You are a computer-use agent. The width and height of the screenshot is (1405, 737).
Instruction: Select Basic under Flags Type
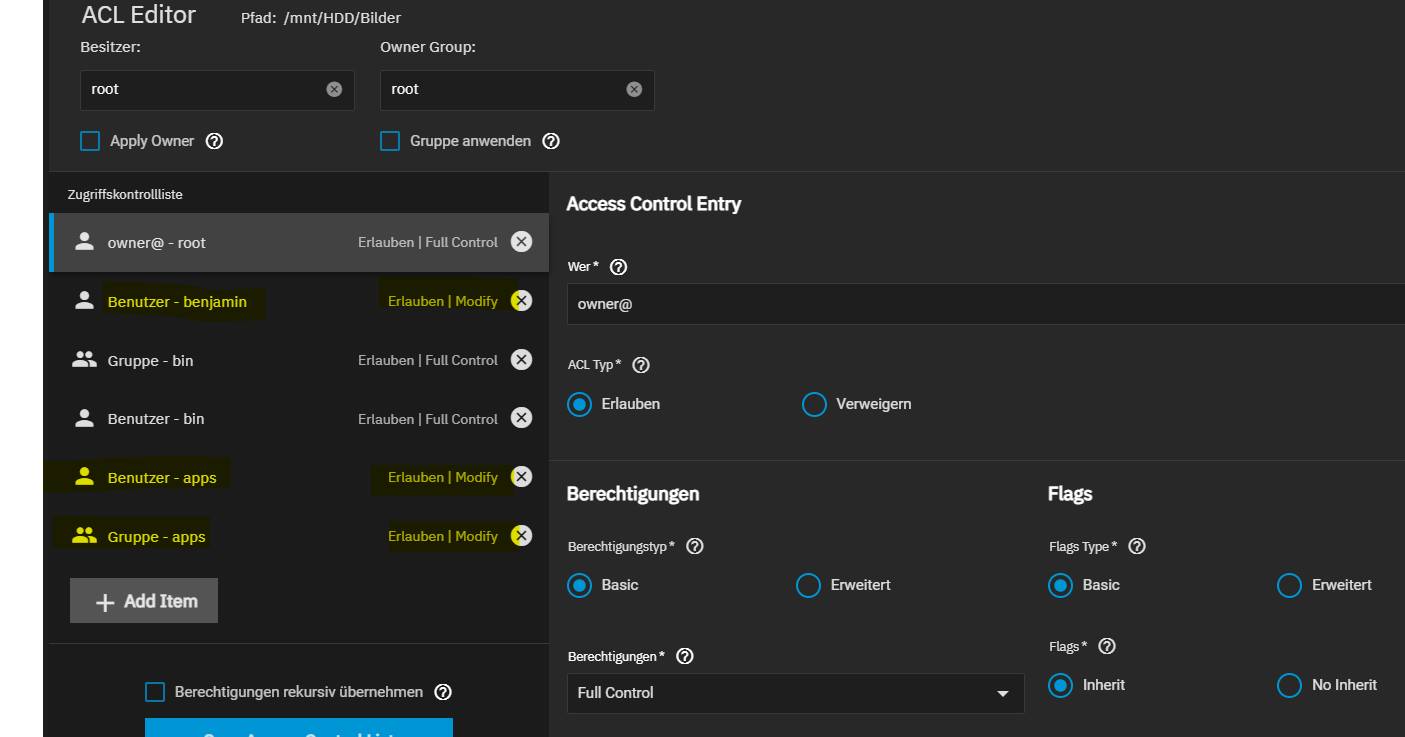[x=1060, y=585]
